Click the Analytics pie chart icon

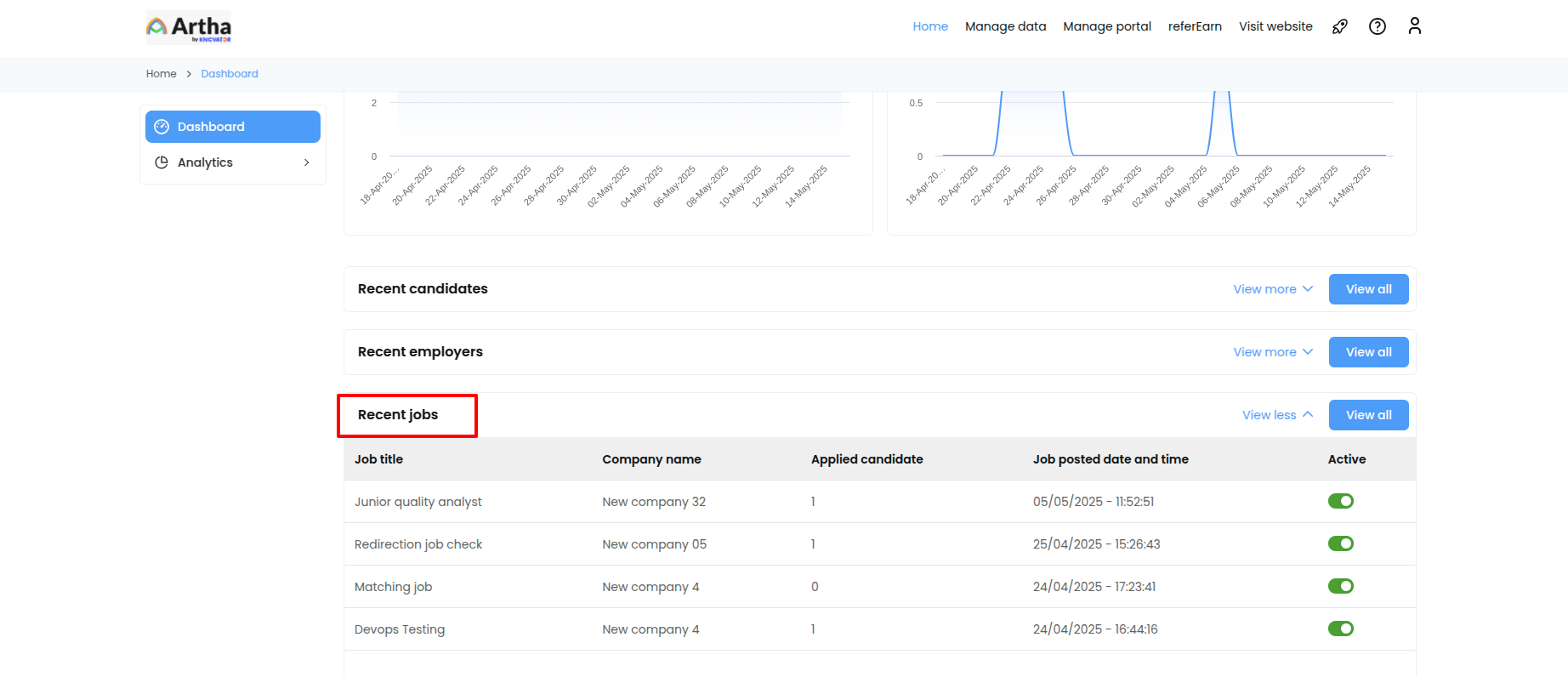(x=162, y=162)
